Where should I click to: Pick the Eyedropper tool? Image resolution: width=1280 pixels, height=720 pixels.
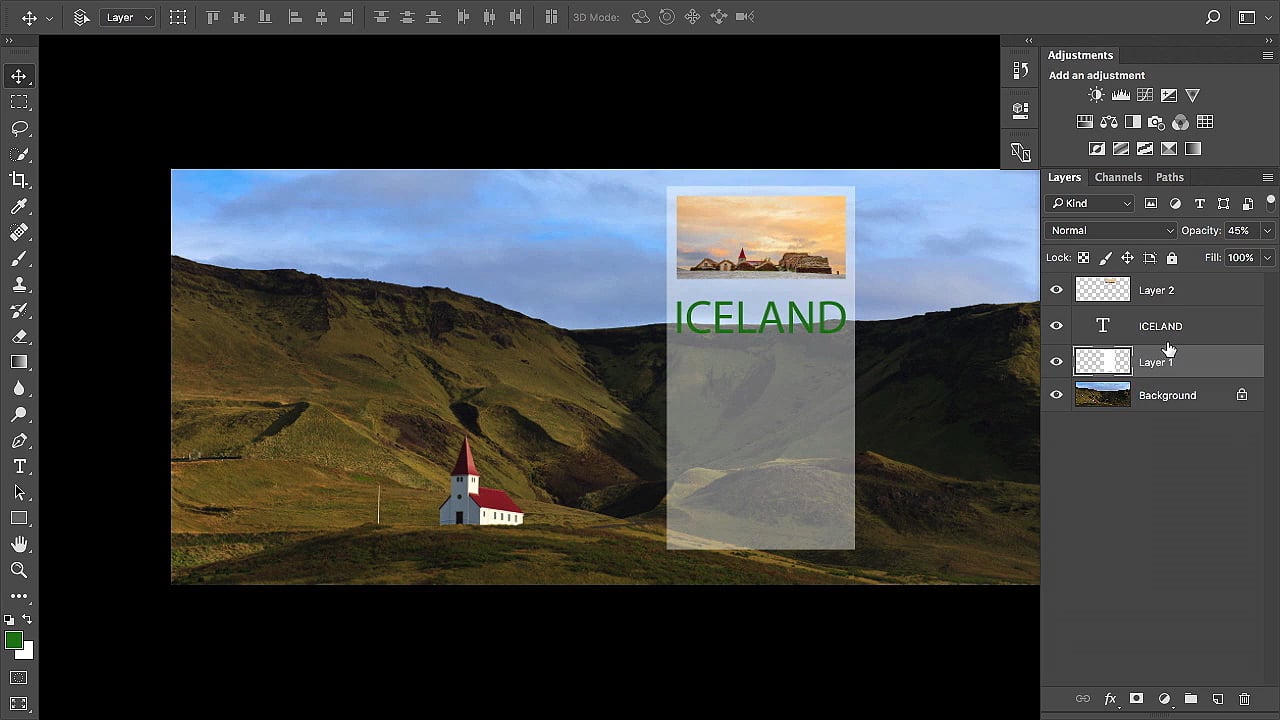tap(19, 206)
